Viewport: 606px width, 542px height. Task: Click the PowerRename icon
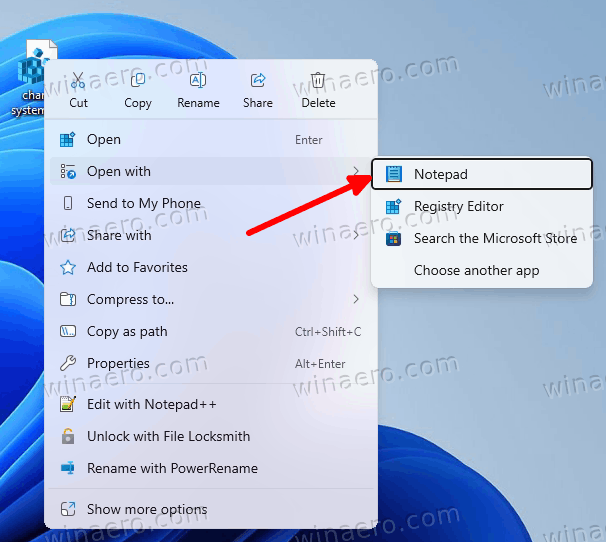click(x=68, y=469)
